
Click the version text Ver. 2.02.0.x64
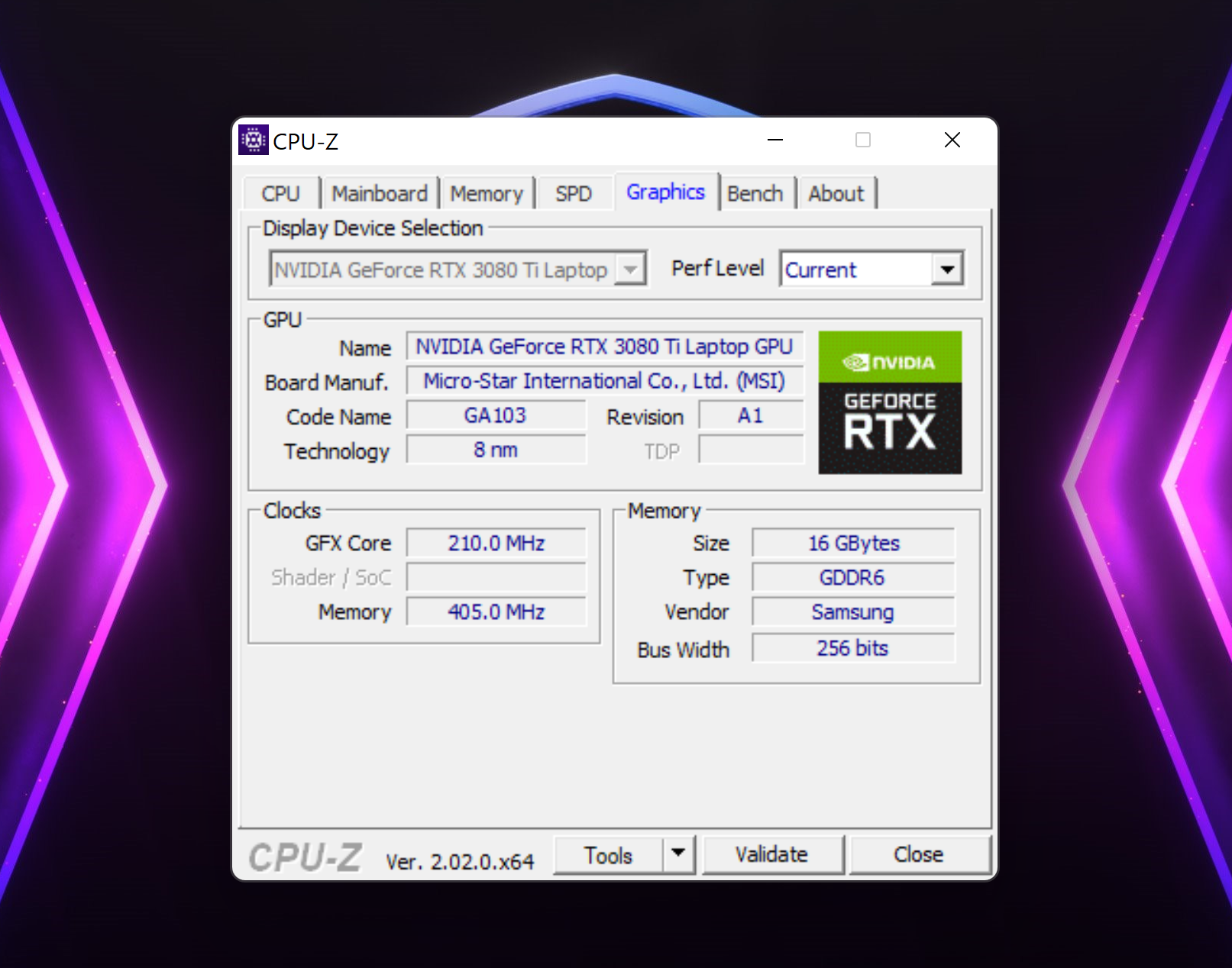click(460, 862)
